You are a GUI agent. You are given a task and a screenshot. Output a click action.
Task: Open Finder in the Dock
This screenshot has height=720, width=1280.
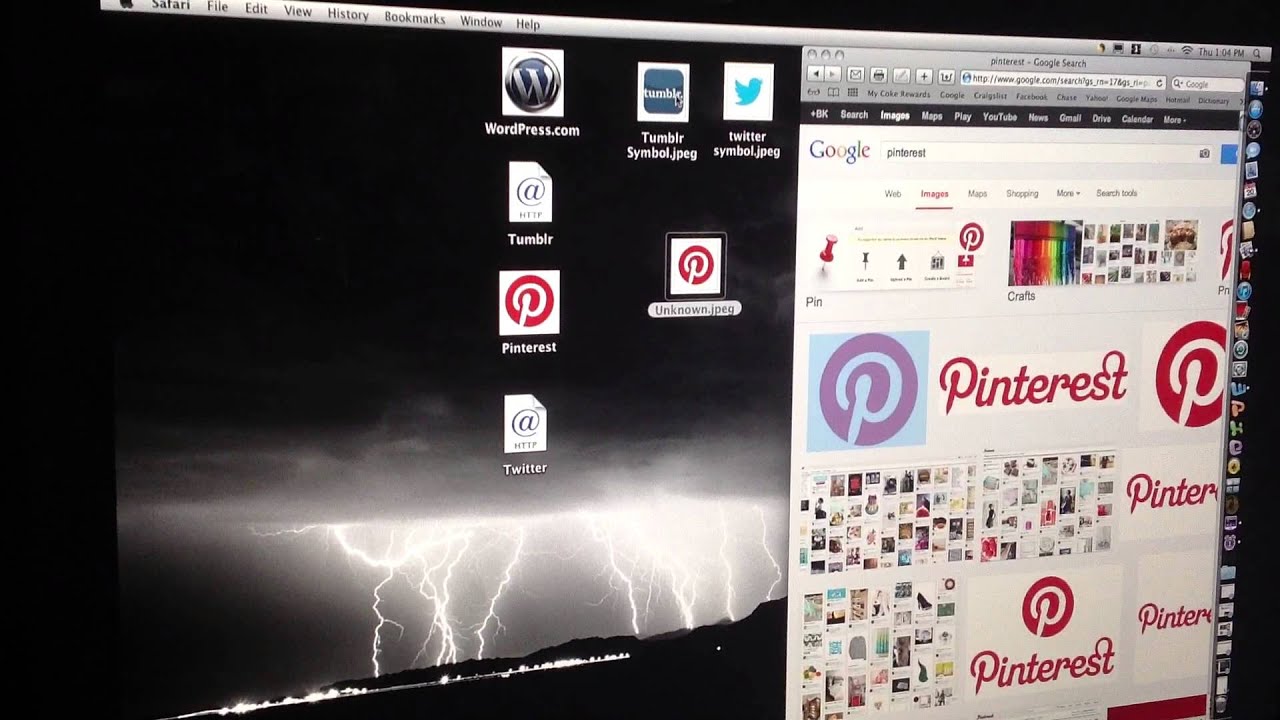[x=1256, y=89]
